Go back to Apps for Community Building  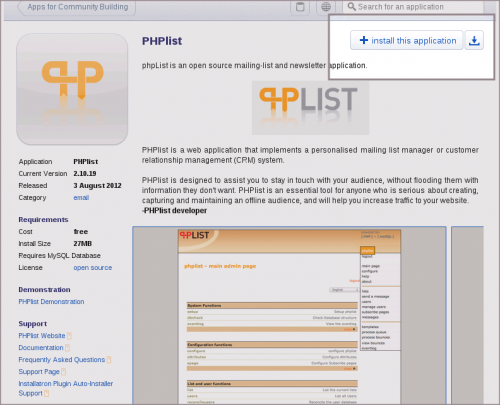(x=77, y=7)
